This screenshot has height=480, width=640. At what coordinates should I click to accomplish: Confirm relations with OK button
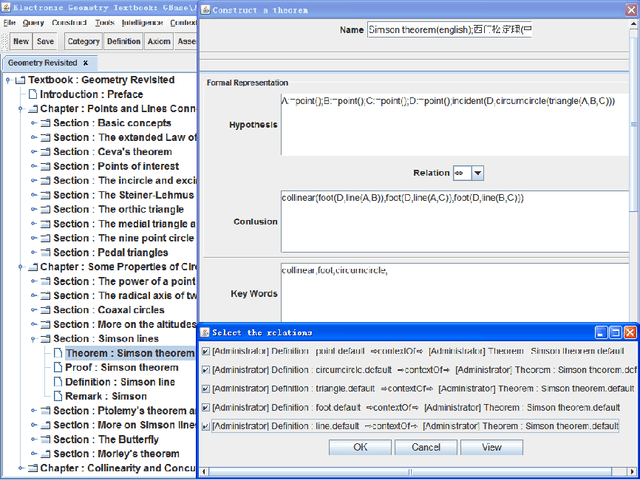(360, 447)
